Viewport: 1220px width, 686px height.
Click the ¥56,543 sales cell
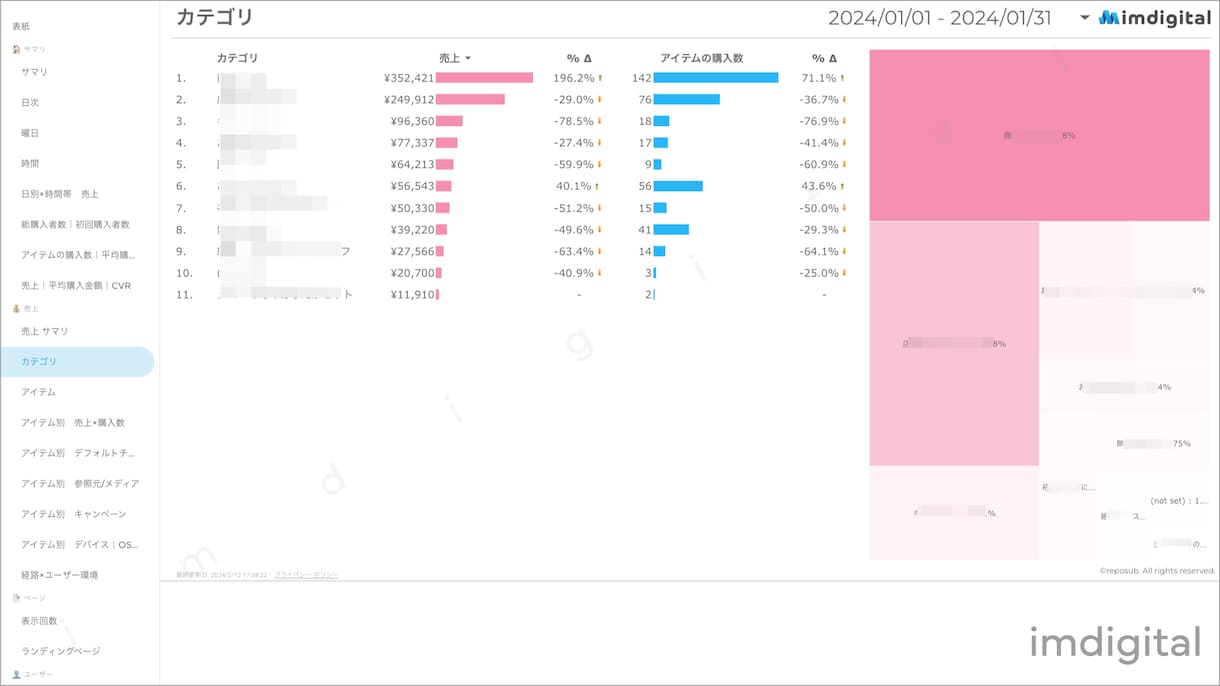(x=412, y=186)
